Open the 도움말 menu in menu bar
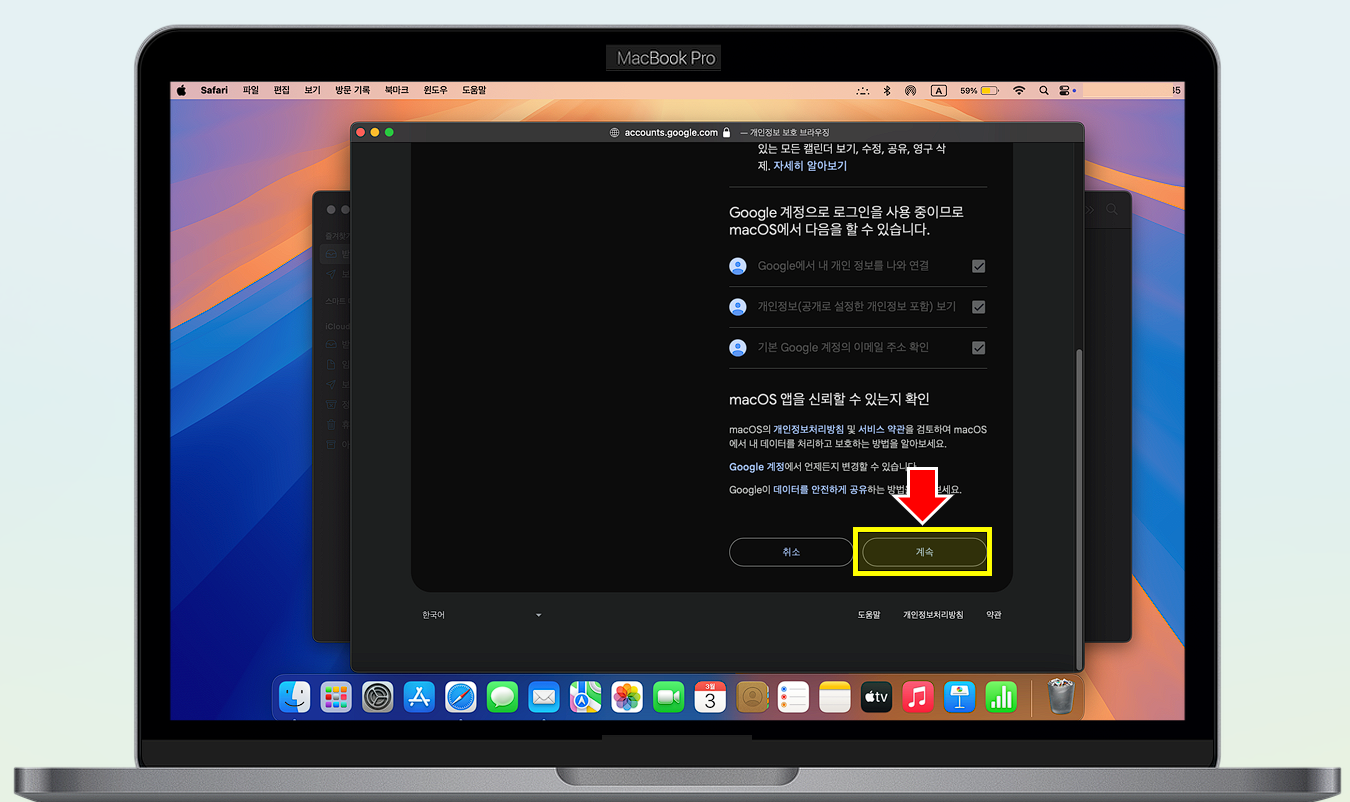The height and width of the screenshot is (802, 1350). [474, 90]
